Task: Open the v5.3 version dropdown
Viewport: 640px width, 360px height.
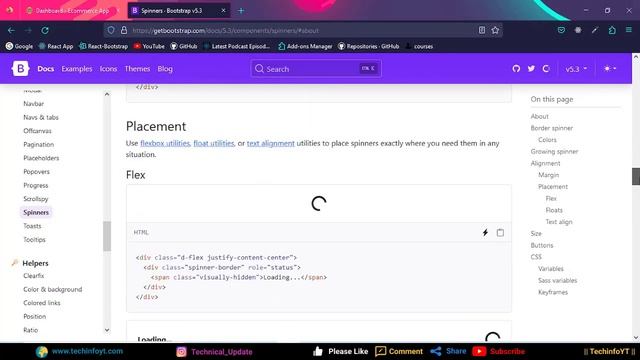Action: pyautogui.click(x=576, y=69)
